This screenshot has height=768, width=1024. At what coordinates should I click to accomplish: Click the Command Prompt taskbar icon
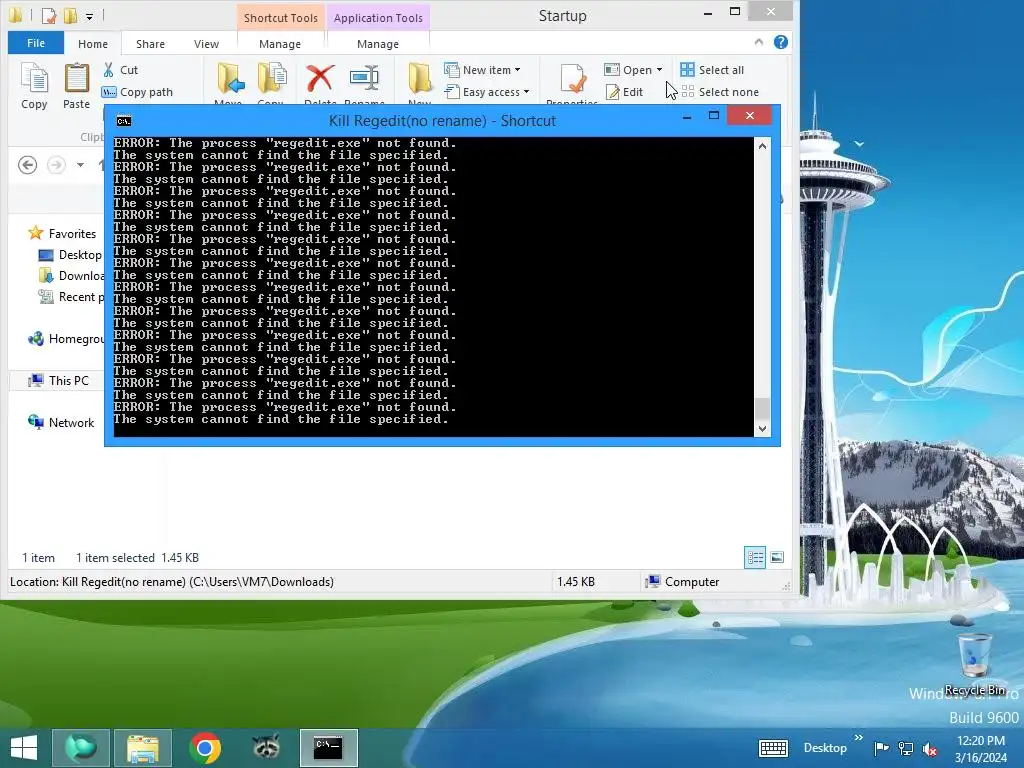click(x=328, y=748)
